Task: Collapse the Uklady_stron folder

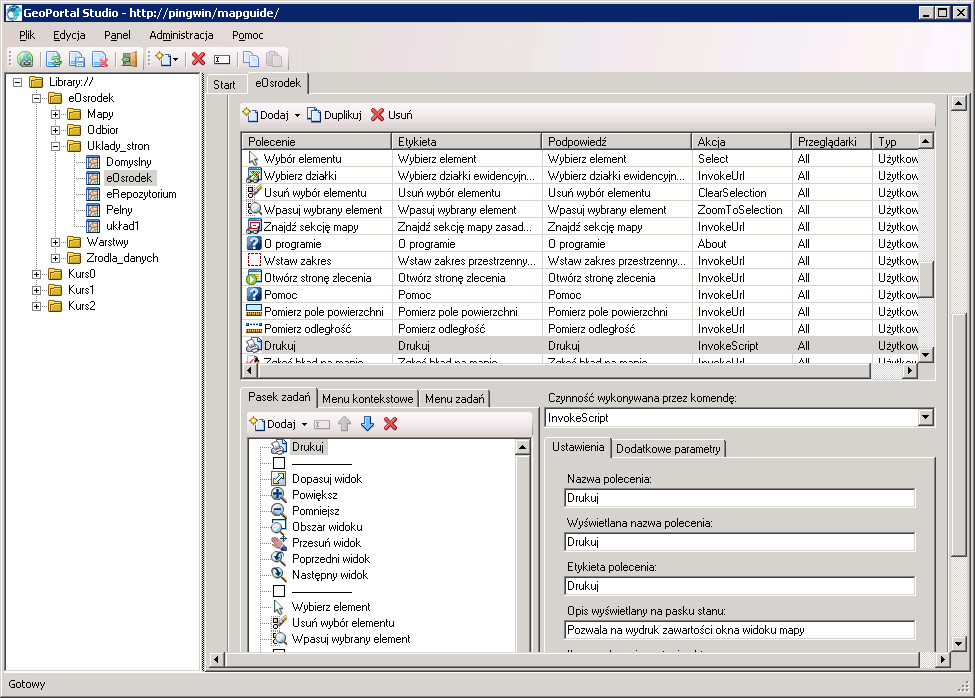Action: coord(55,147)
